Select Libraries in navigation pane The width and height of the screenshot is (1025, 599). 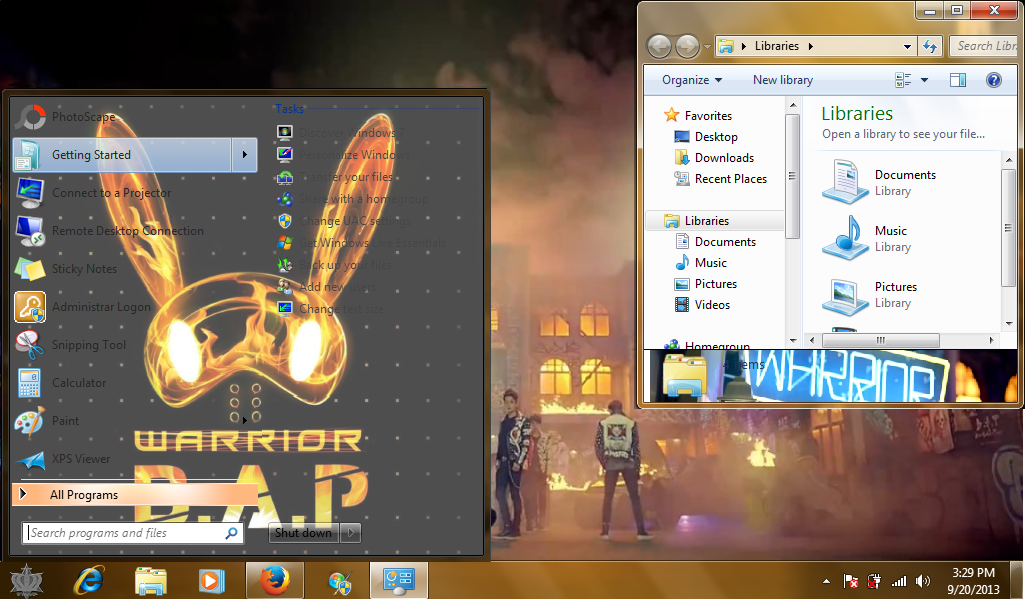tap(714, 220)
